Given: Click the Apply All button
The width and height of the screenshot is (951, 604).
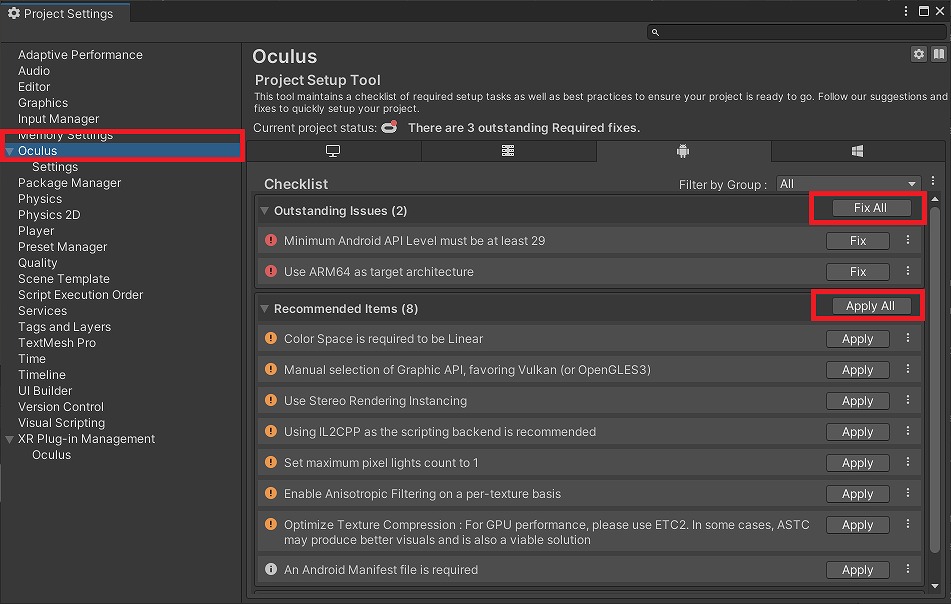Looking at the screenshot, I should (871, 306).
